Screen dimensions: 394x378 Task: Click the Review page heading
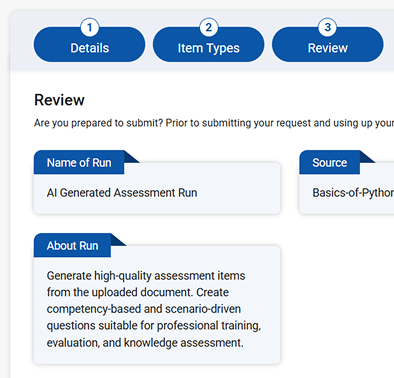pyautogui.click(x=59, y=100)
